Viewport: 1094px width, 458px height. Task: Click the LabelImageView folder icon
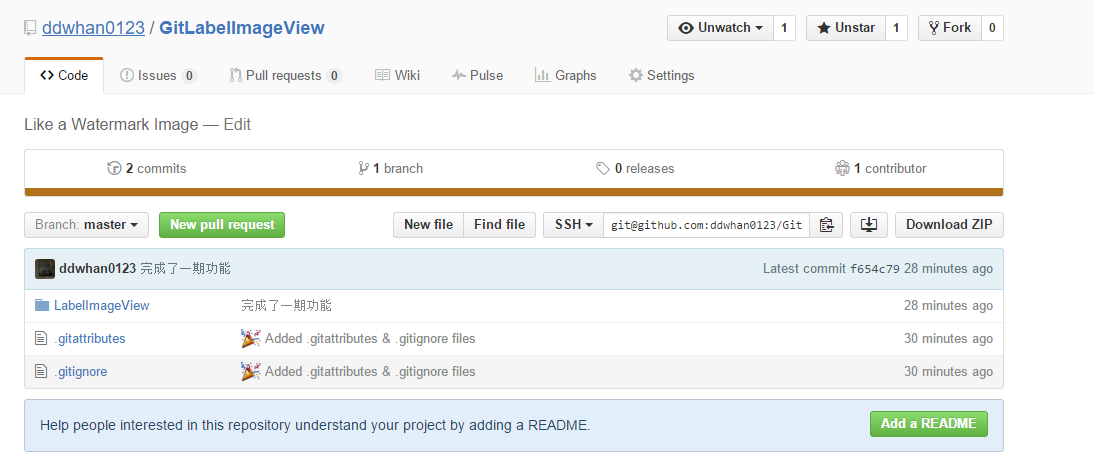point(42,305)
